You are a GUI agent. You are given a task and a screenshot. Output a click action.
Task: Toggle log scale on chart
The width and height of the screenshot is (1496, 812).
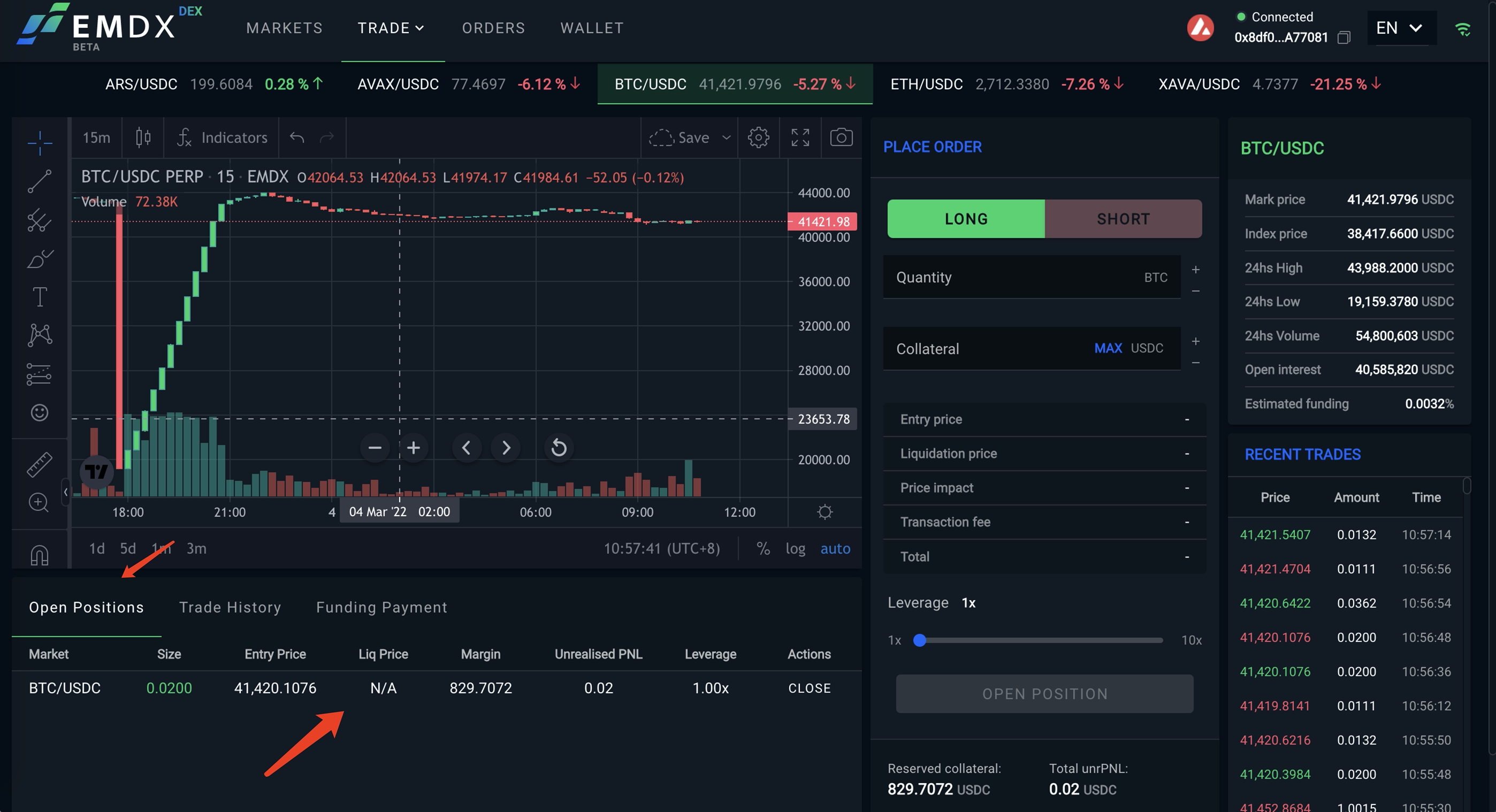(x=795, y=548)
